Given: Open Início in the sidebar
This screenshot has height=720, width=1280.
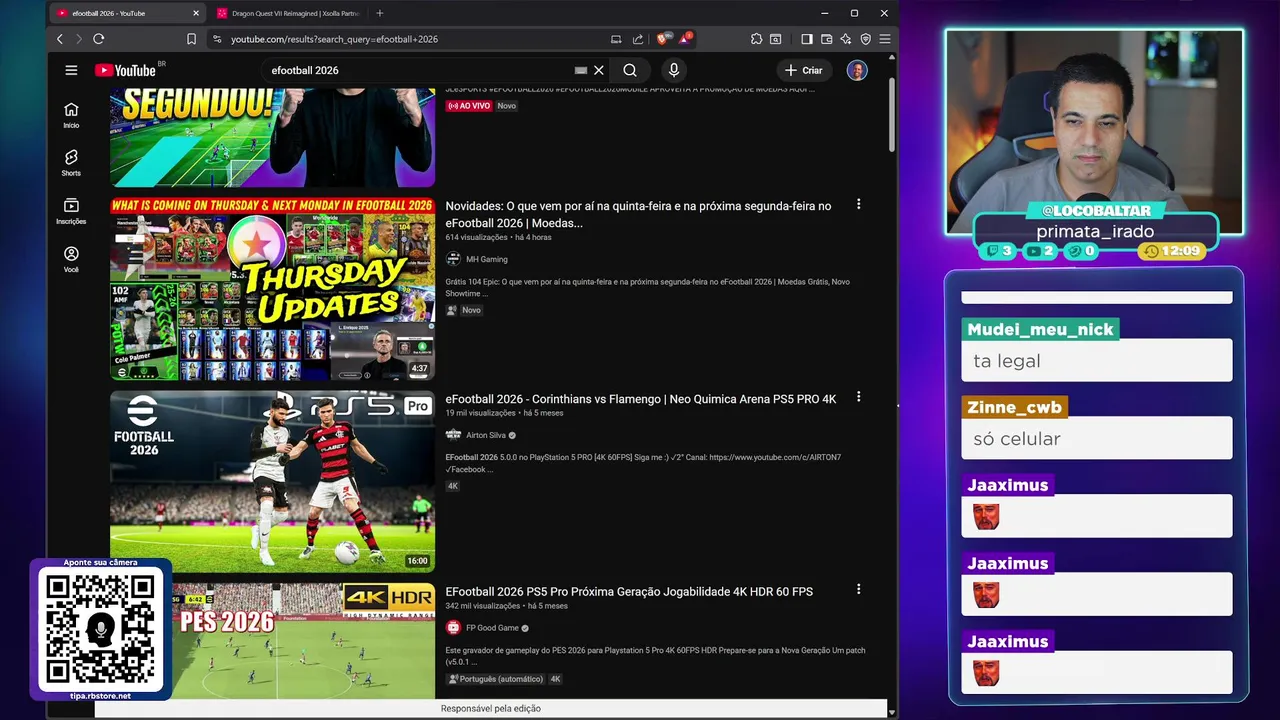Looking at the screenshot, I should click(x=71, y=115).
